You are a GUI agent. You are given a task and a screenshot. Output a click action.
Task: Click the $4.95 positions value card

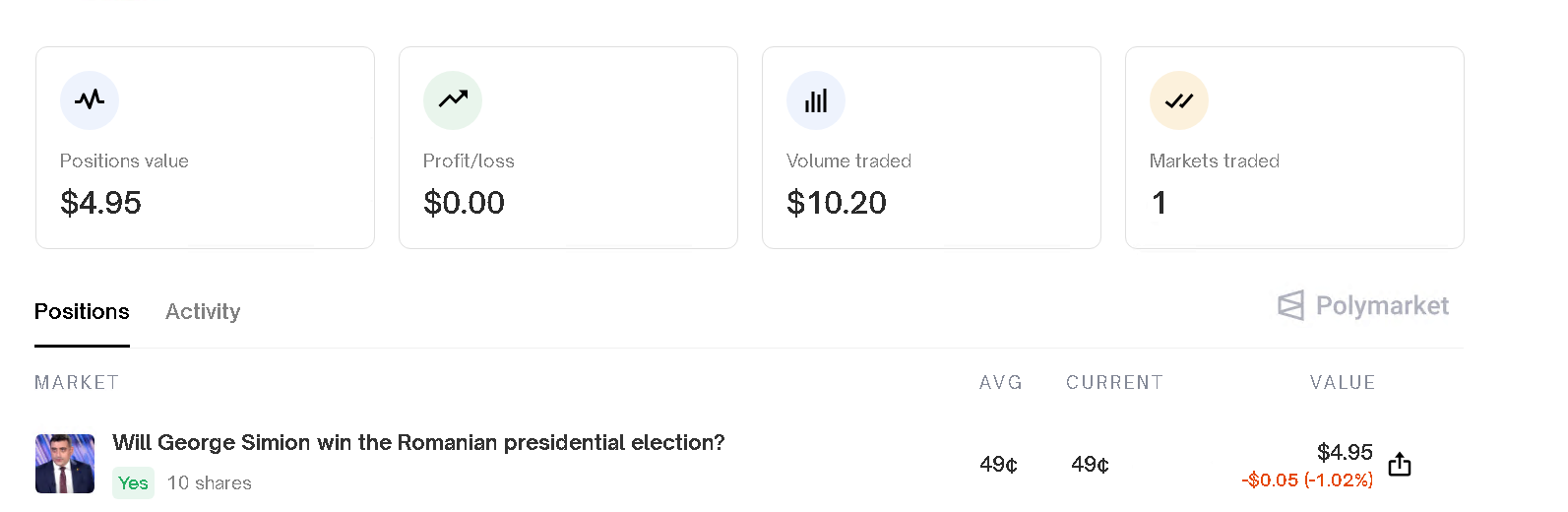tap(205, 148)
